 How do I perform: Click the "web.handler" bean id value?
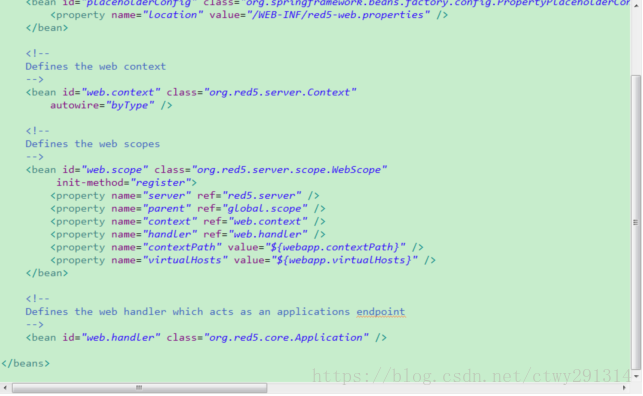[x=121, y=338]
